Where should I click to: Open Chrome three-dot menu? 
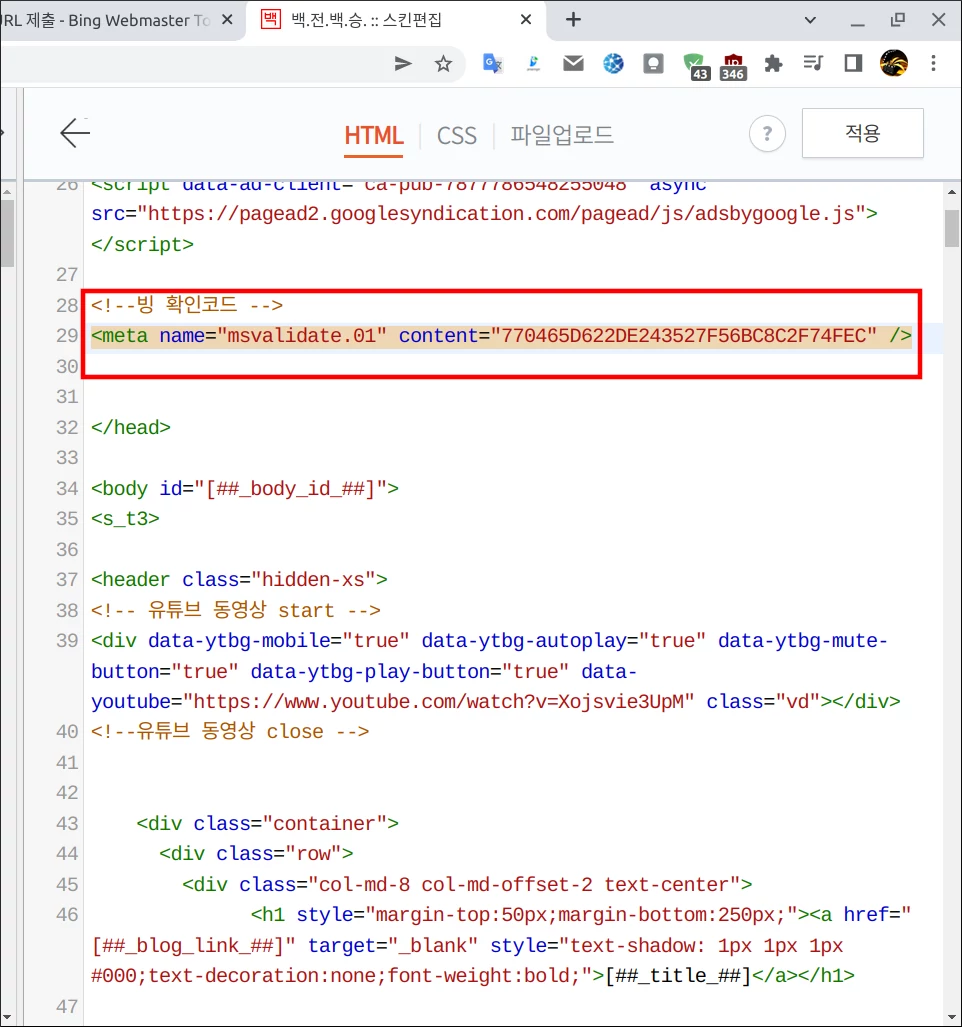click(x=933, y=63)
